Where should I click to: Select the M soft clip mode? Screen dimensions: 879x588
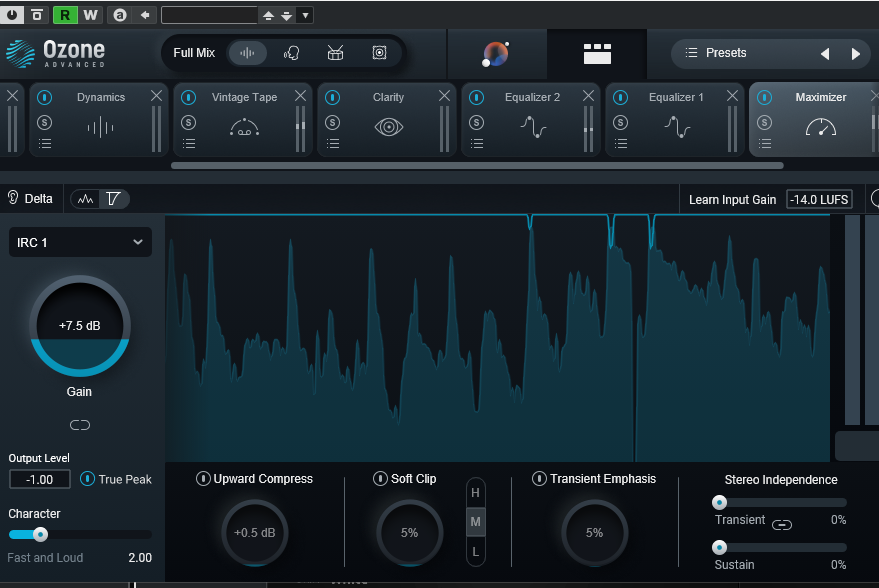click(475, 522)
